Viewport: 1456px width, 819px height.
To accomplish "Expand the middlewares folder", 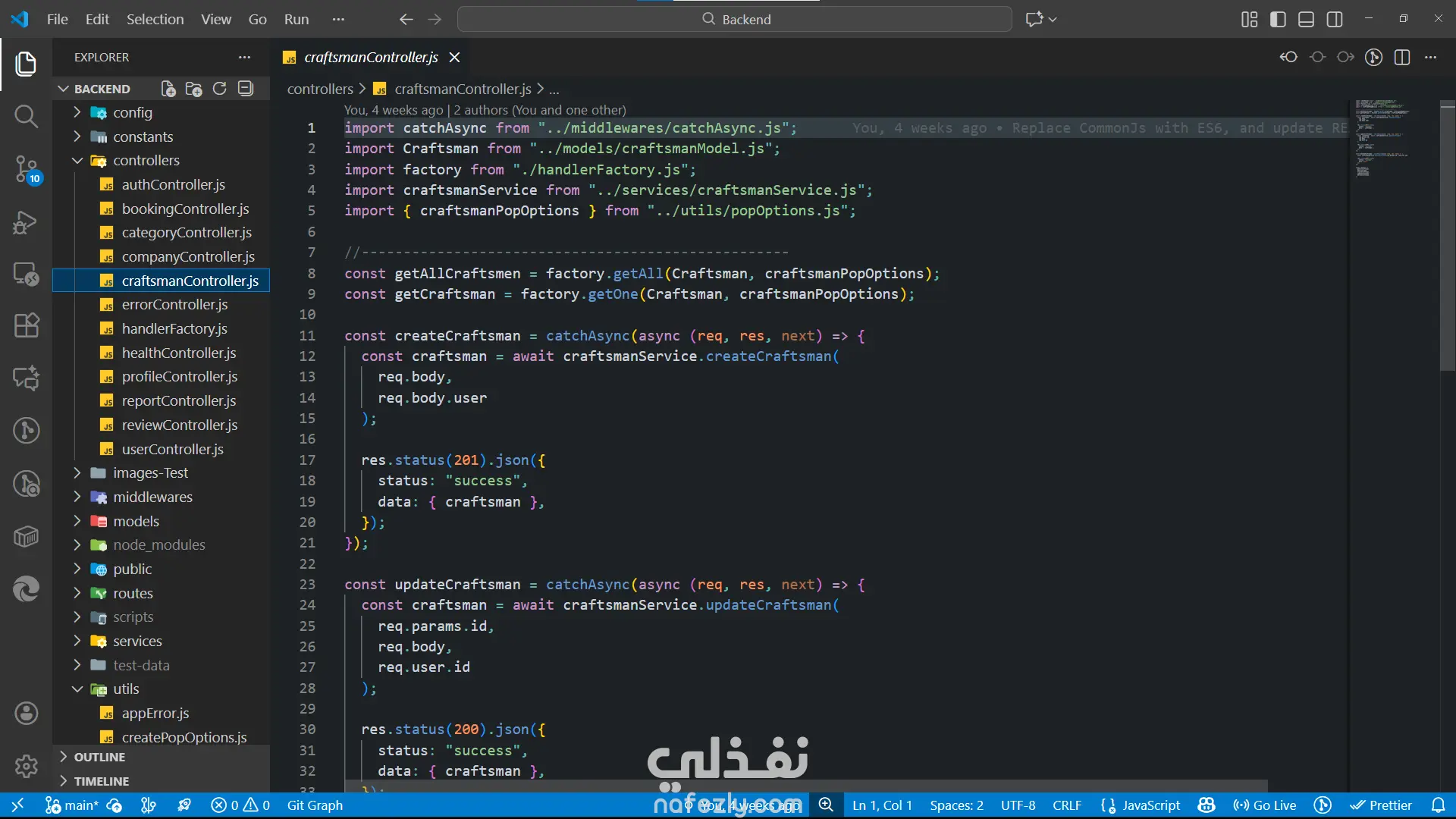I will 152,497.
